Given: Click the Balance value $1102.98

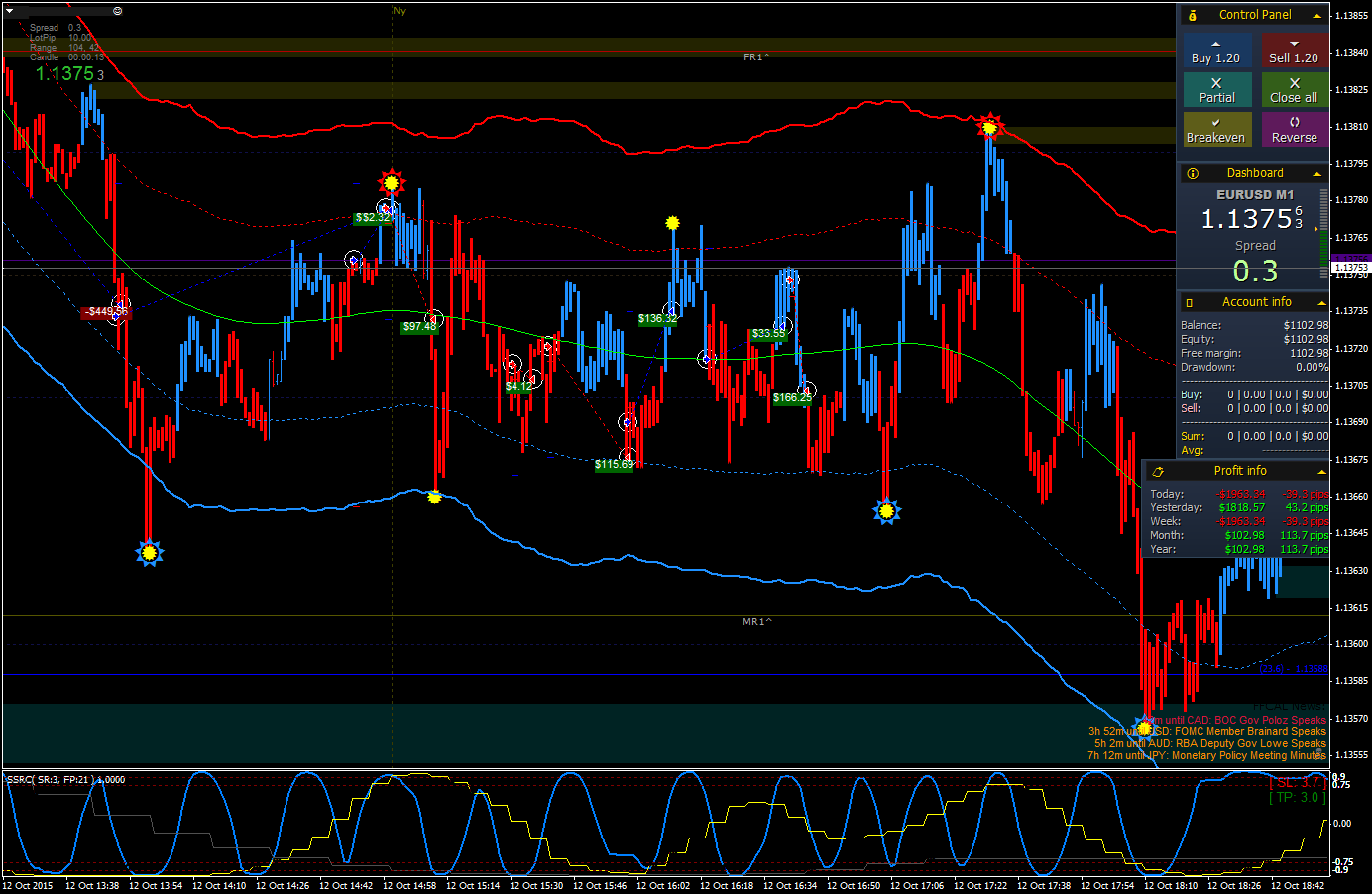Looking at the screenshot, I should tap(1306, 325).
